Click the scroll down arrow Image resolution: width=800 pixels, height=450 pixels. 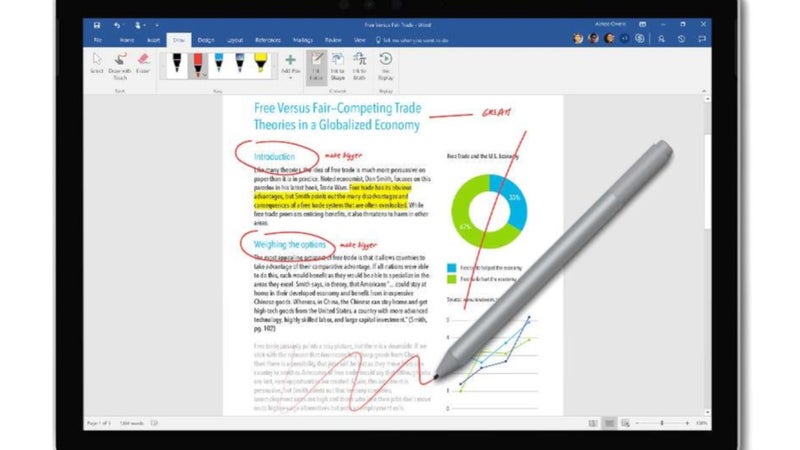tap(708, 412)
